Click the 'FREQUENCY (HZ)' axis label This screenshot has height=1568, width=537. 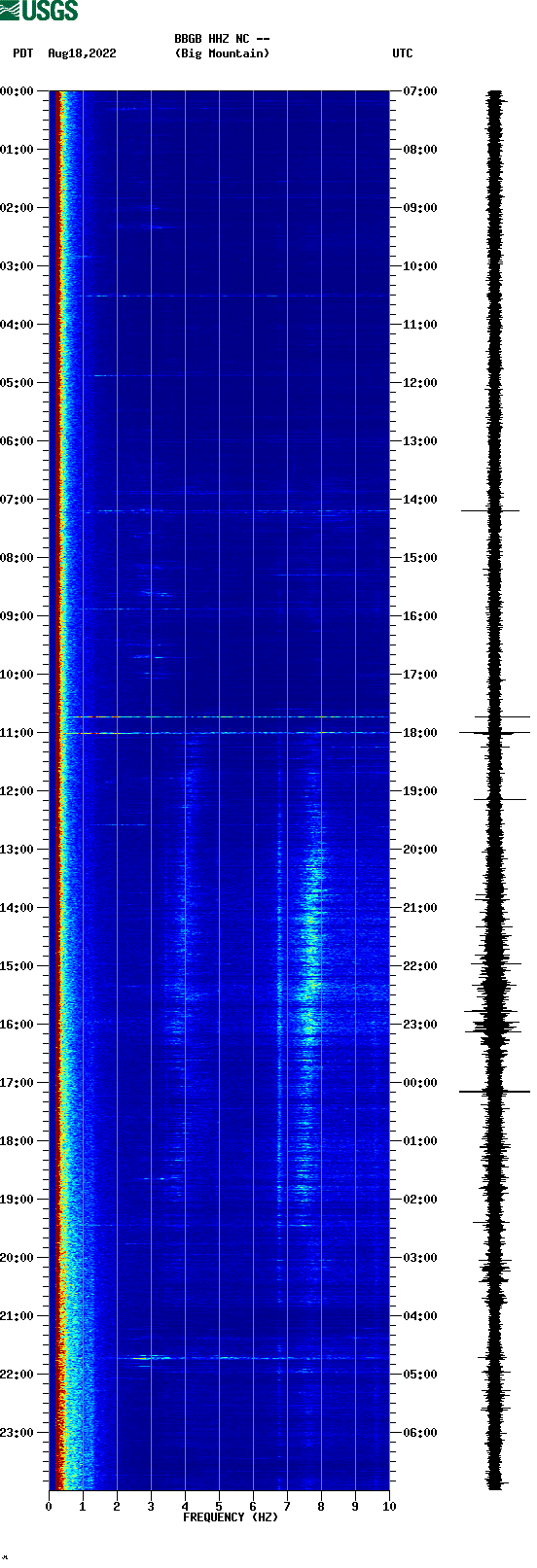231,1517
